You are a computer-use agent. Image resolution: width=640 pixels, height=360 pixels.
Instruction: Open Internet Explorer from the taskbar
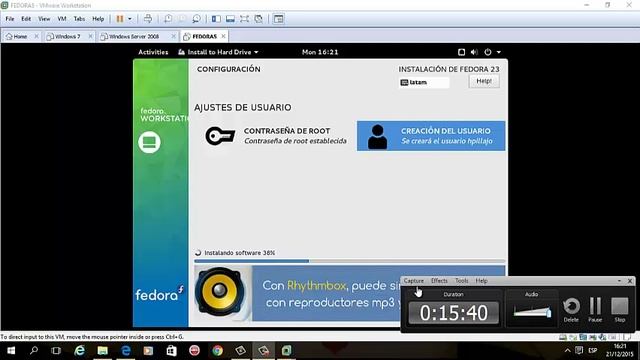[x=79, y=351]
